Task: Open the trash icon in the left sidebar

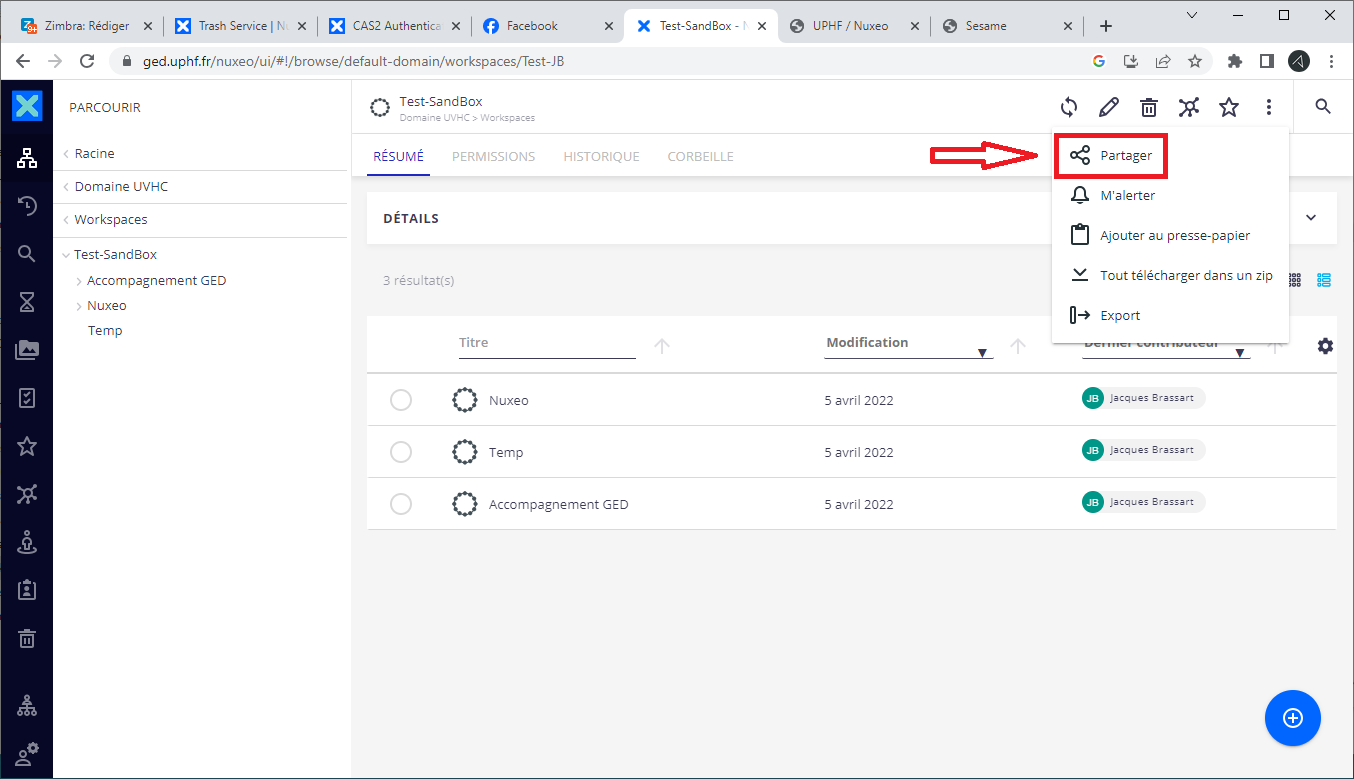Action: (27, 638)
